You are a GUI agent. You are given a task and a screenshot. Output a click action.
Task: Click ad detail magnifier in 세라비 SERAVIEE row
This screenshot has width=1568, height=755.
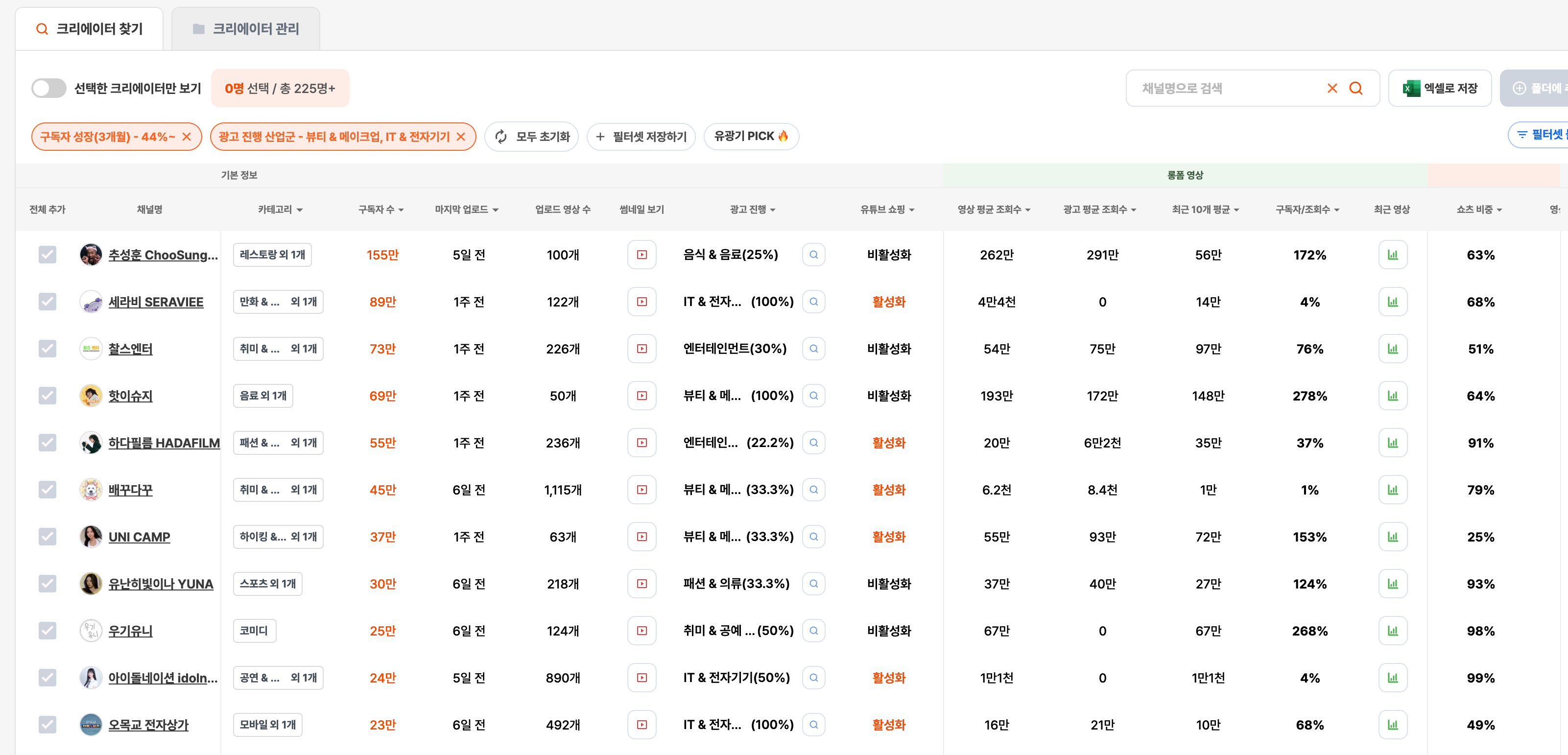tap(813, 302)
